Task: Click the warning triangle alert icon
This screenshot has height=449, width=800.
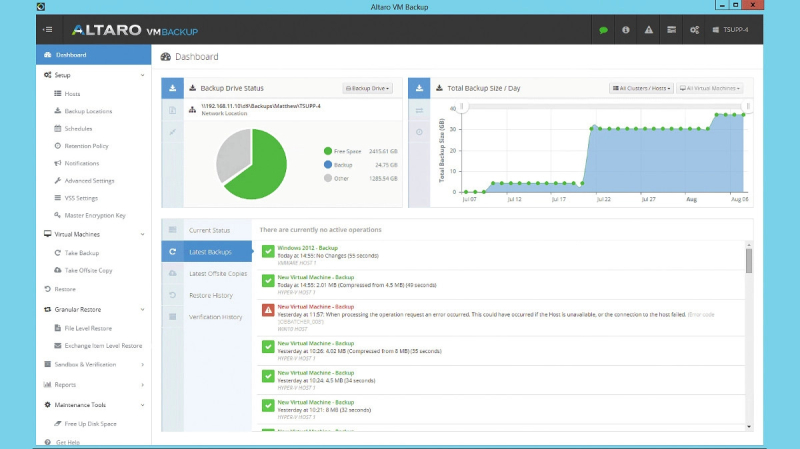Action: coord(649,30)
